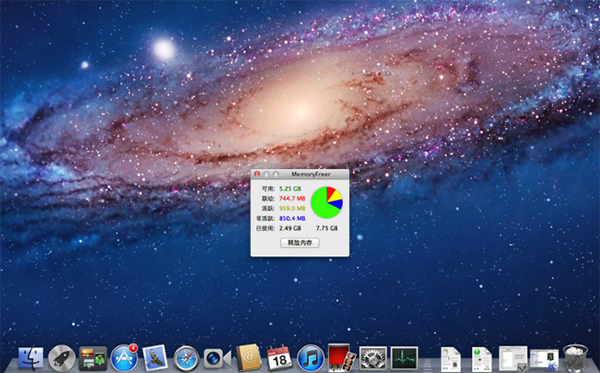Screen dimensions: 600x373
Task: Click the blue 850.4 MB value
Action: [292, 218]
